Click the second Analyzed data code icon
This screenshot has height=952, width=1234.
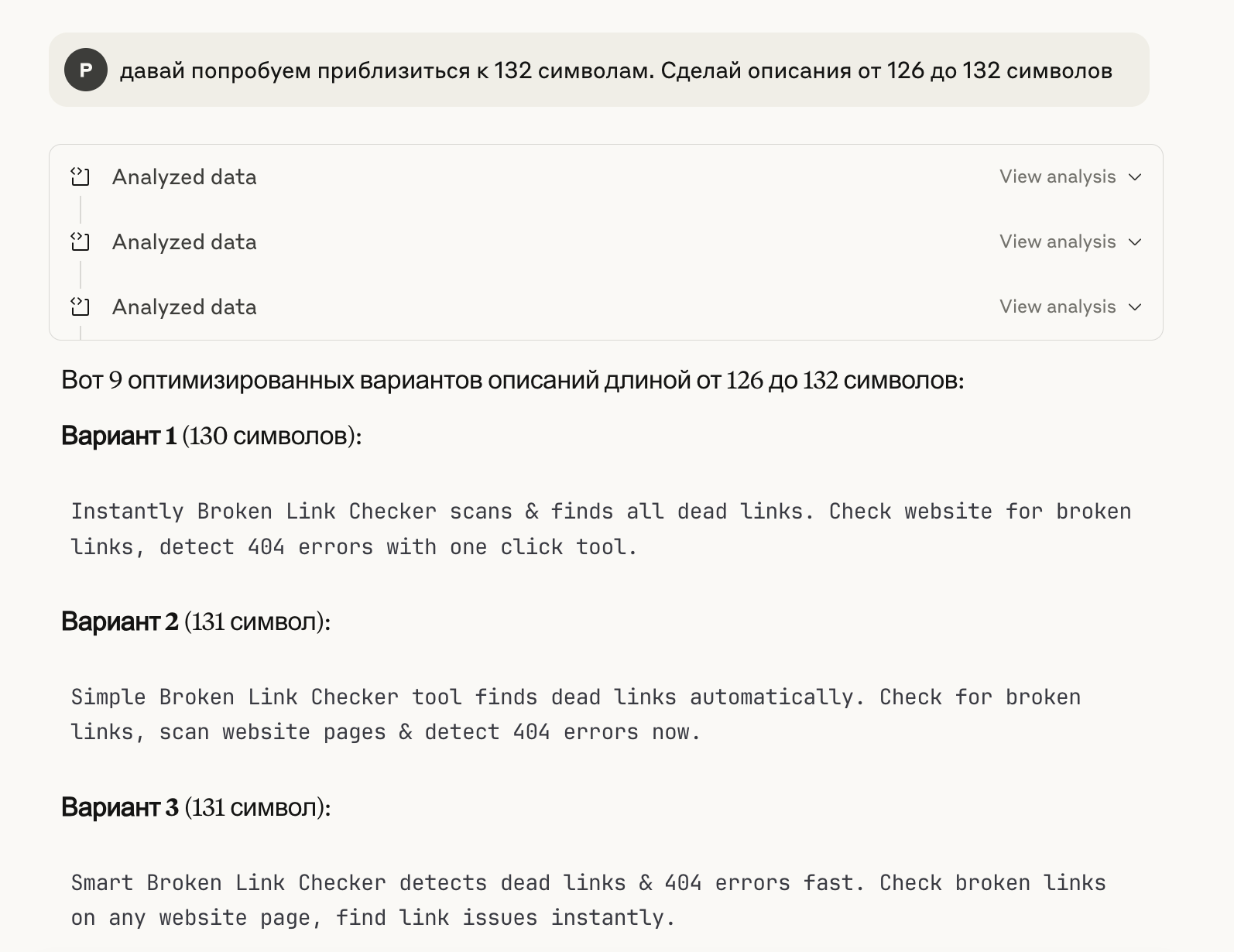81,242
